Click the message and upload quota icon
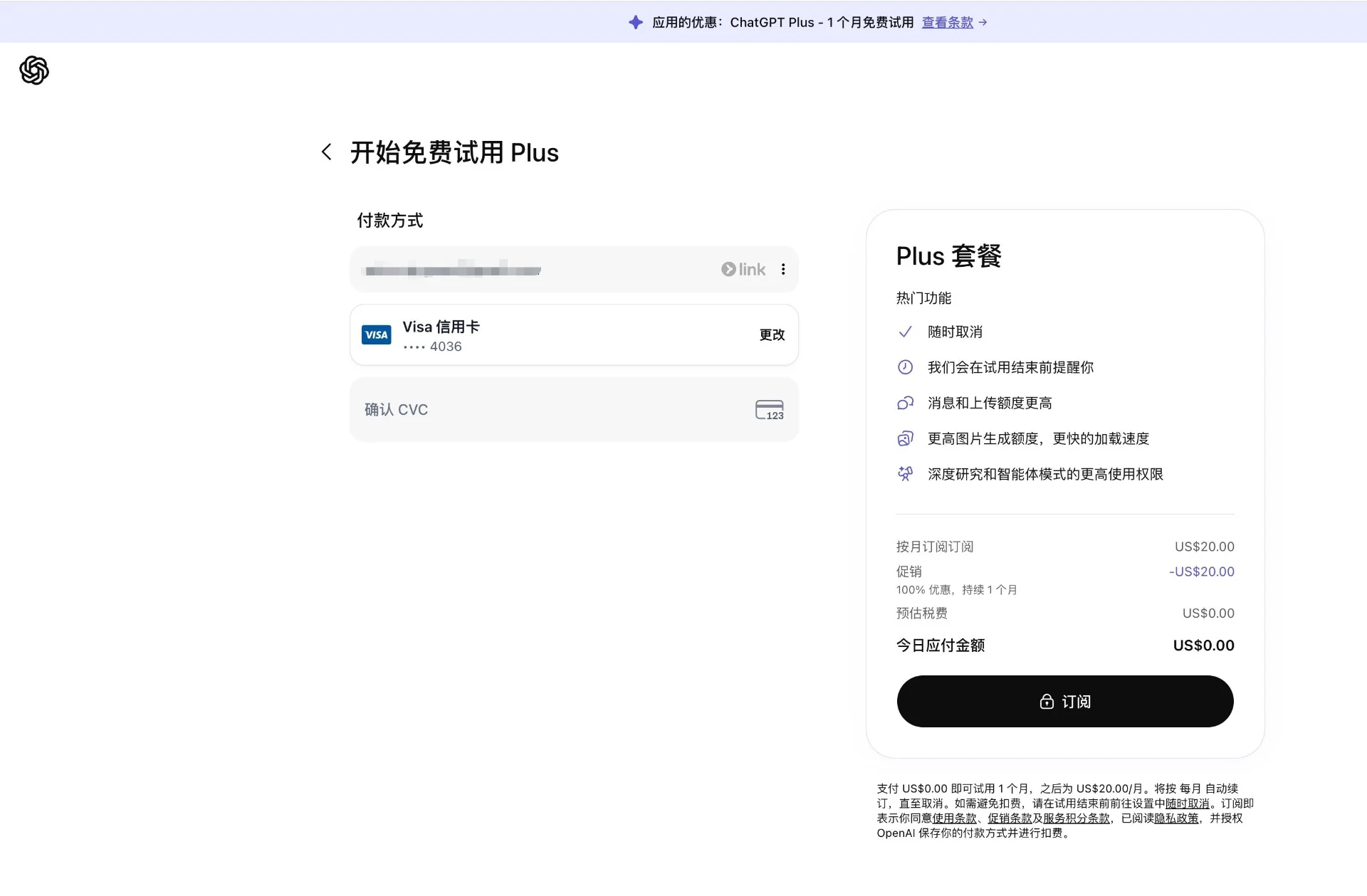The width and height of the screenshot is (1367, 896). 905,403
